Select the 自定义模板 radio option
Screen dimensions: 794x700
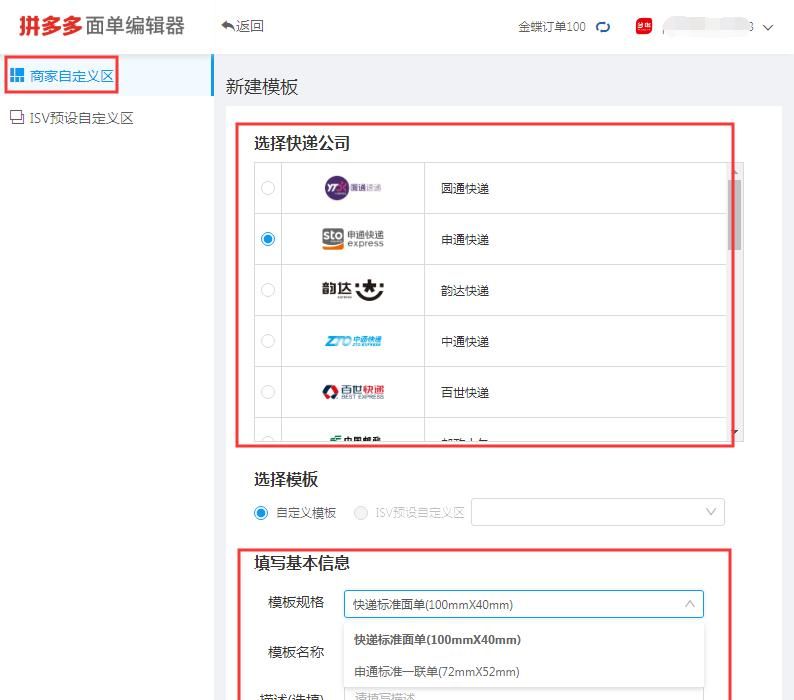click(261, 513)
